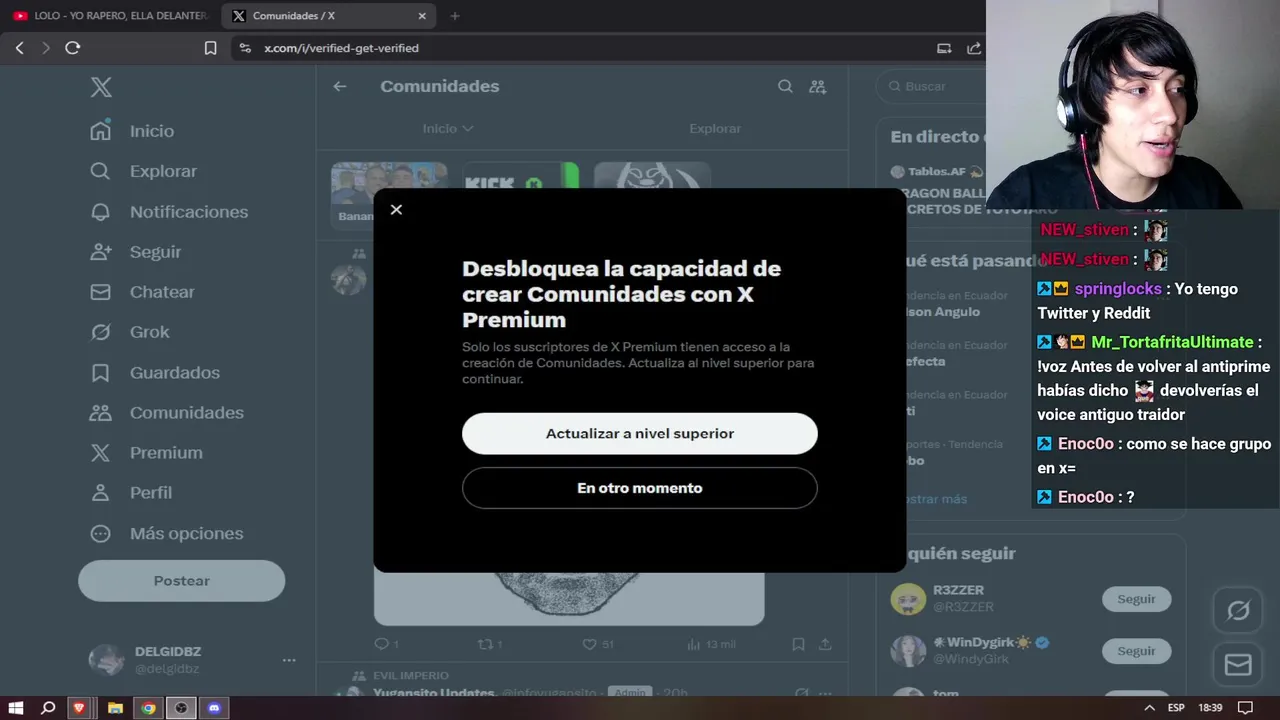Open Windows Start menu

click(16, 708)
